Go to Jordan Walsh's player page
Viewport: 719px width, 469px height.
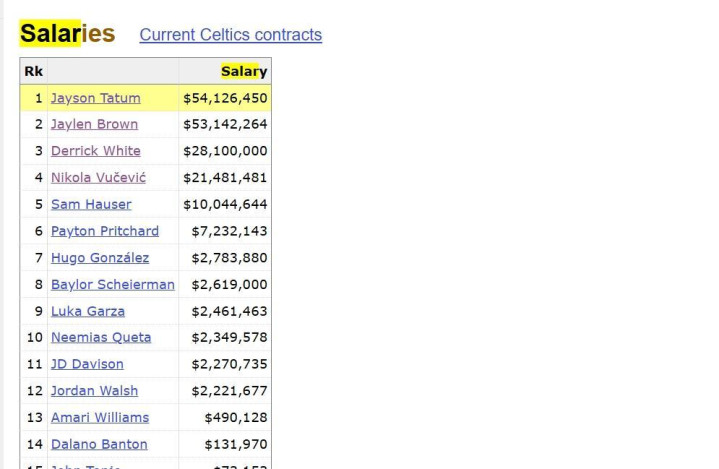[x=94, y=391]
